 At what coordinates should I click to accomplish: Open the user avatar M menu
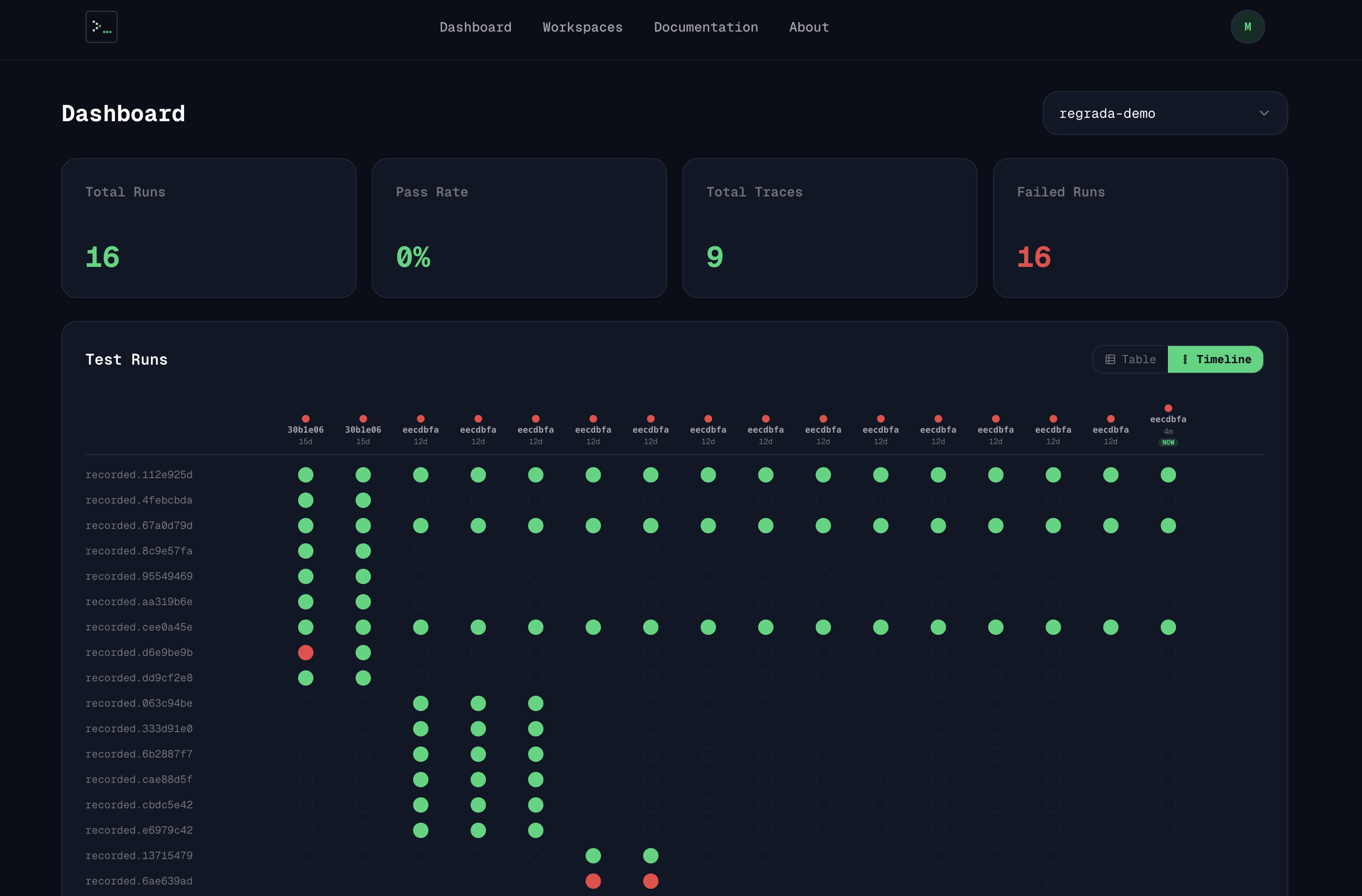pos(1247,27)
